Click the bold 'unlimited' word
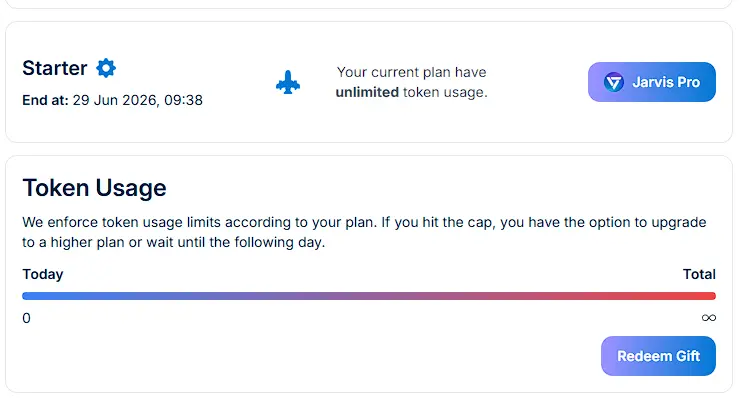This screenshot has height=398, width=750. point(367,92)
